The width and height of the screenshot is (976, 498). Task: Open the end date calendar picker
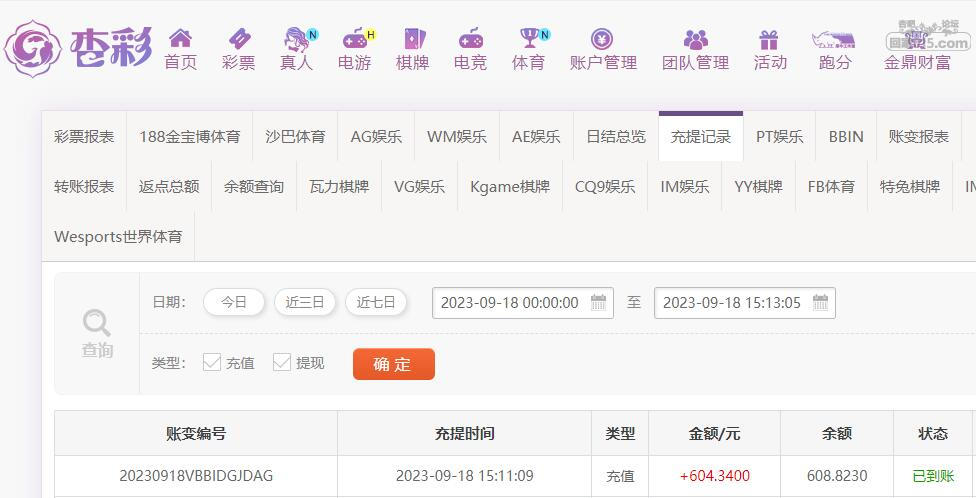(820, 302)
